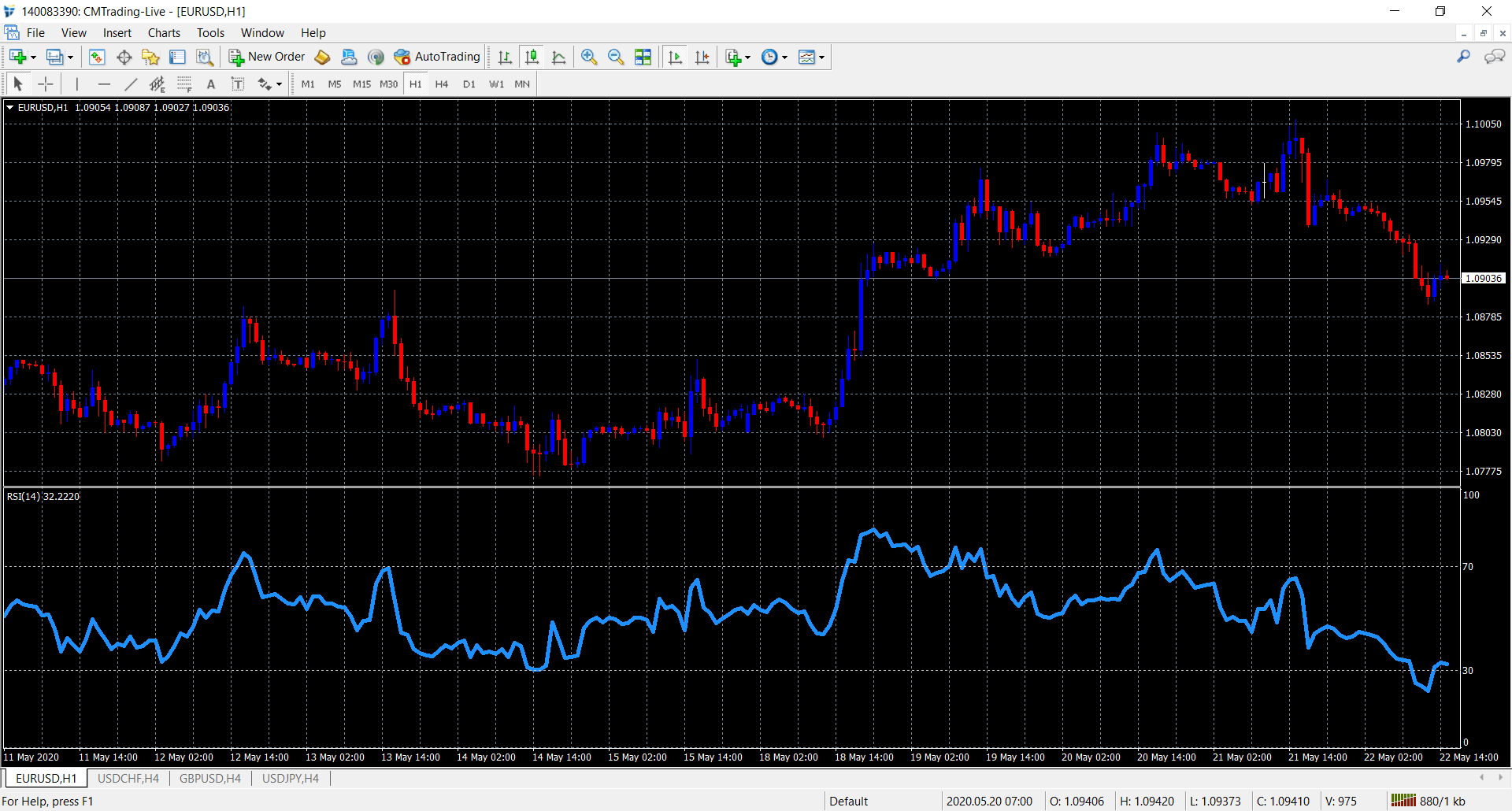Screen dimensions: 1512x811
Task: Enable chart shift toggle
Action: [702, 57]
